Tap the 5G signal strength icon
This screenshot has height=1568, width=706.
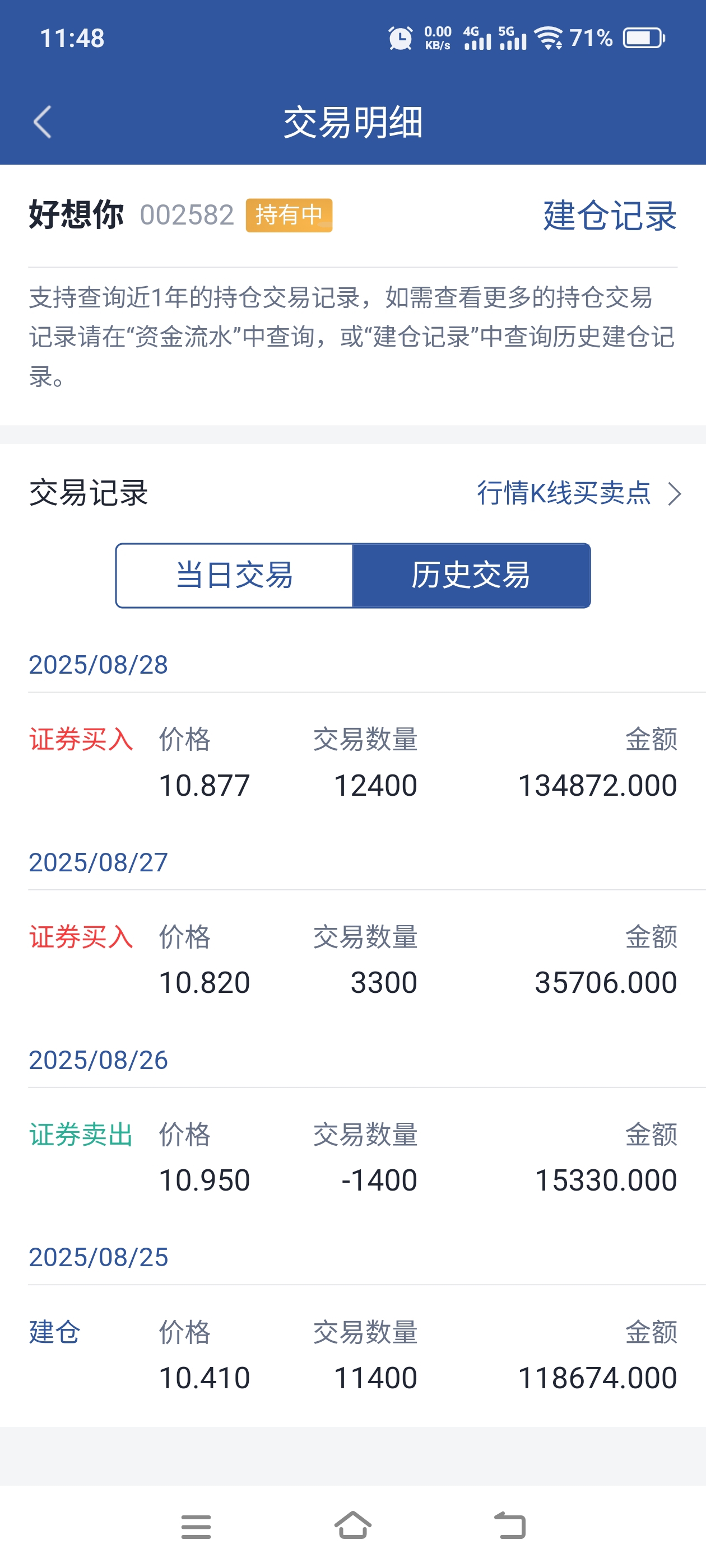512,38
